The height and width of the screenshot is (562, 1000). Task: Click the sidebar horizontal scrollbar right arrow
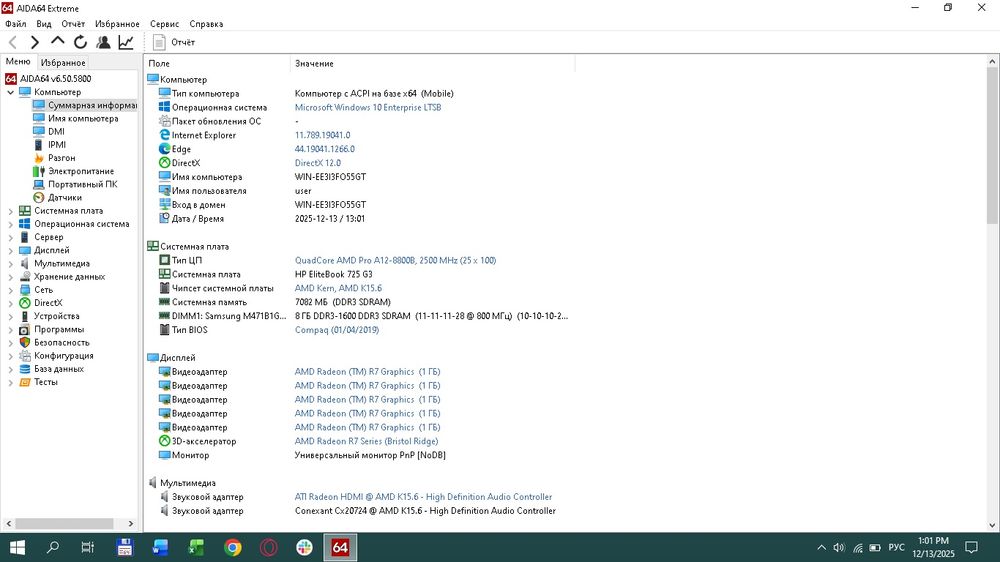click(131, 524)
